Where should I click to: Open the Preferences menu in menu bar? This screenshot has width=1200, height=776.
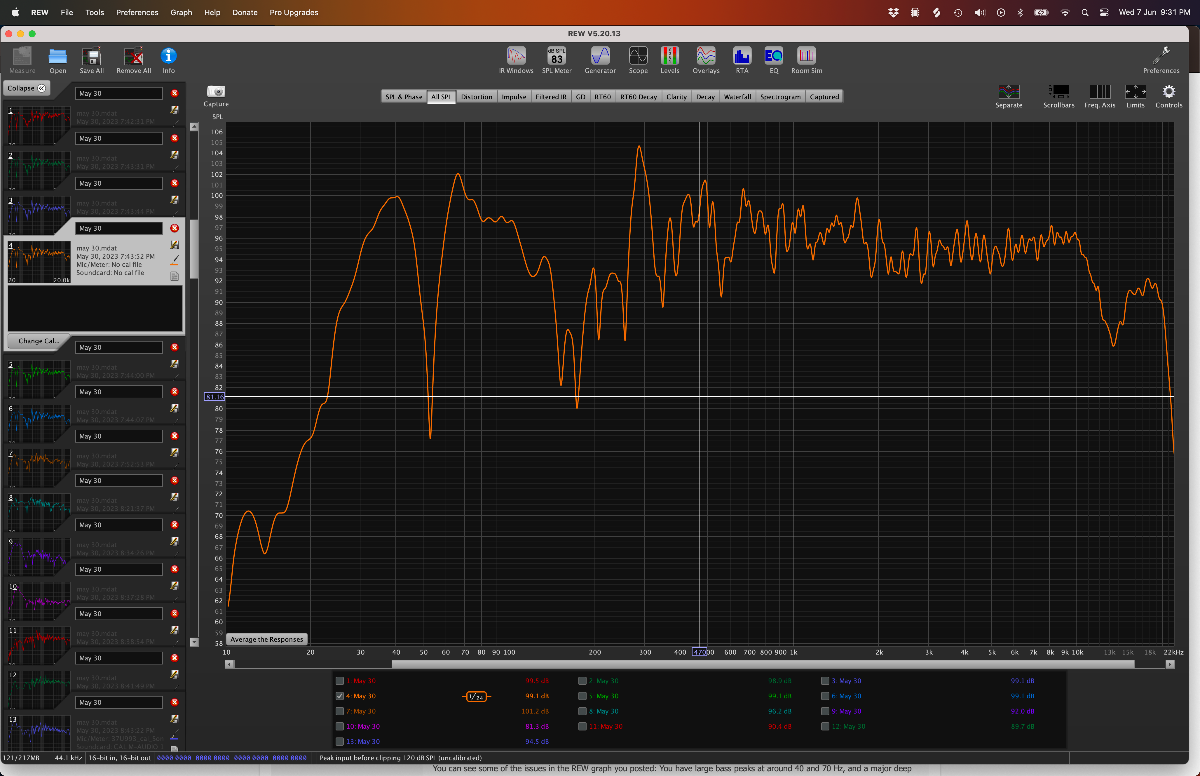[x=137, y=13]
